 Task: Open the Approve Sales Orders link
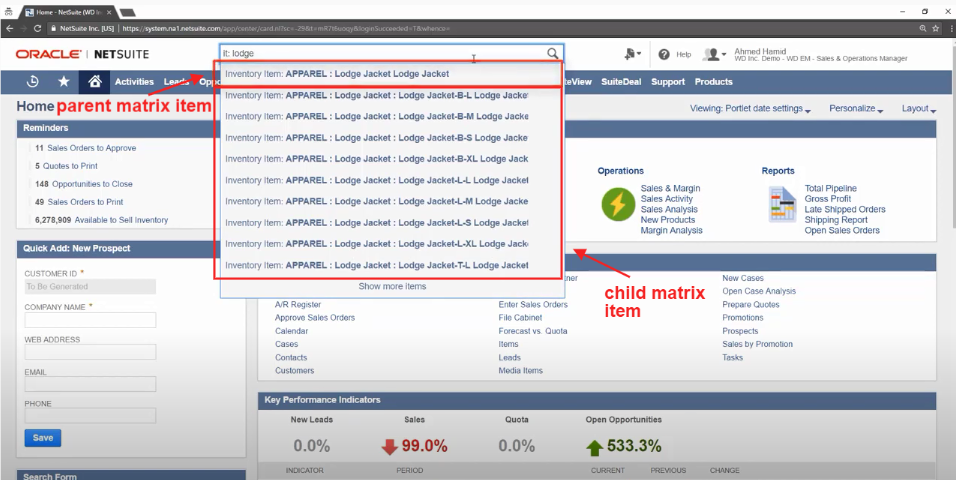tap(315, 318)
